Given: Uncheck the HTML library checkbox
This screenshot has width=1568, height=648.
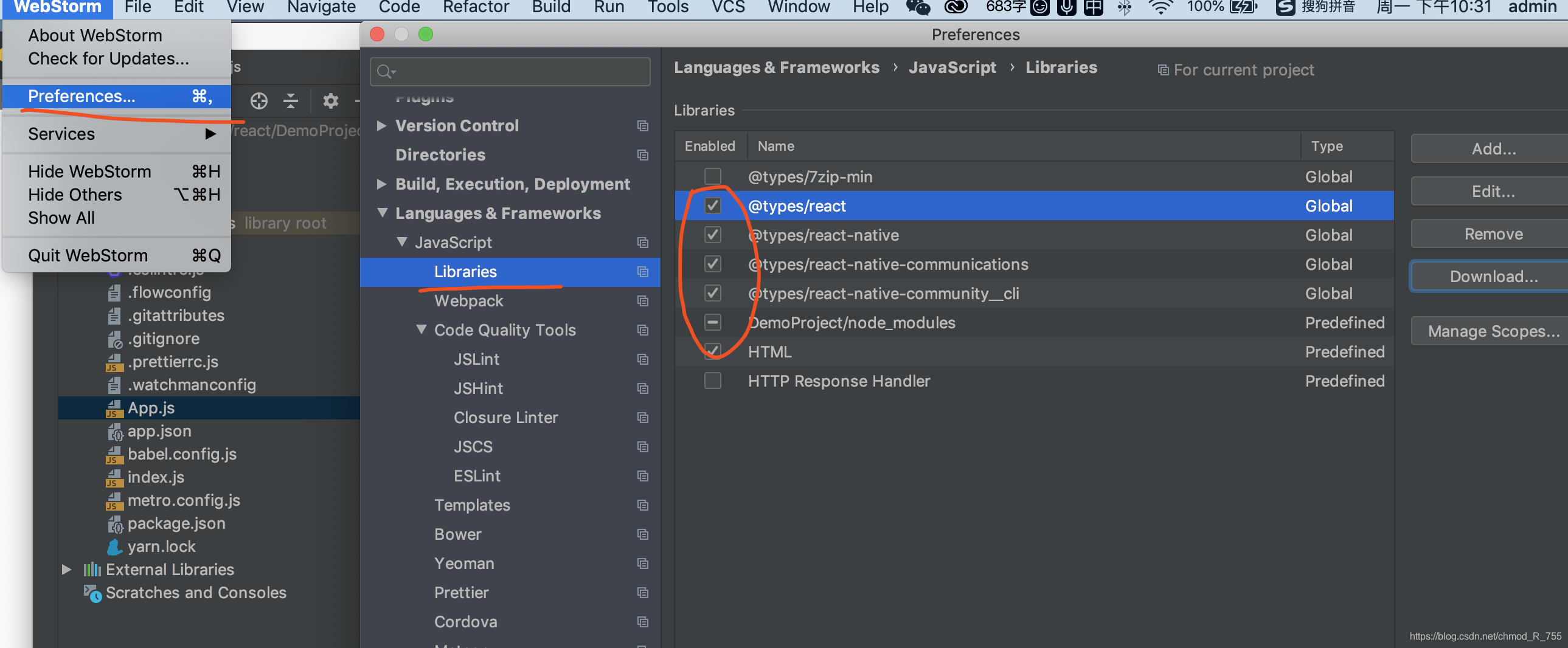Looking at the screenshot, I should pyautogui.click(x=712, y=352).
